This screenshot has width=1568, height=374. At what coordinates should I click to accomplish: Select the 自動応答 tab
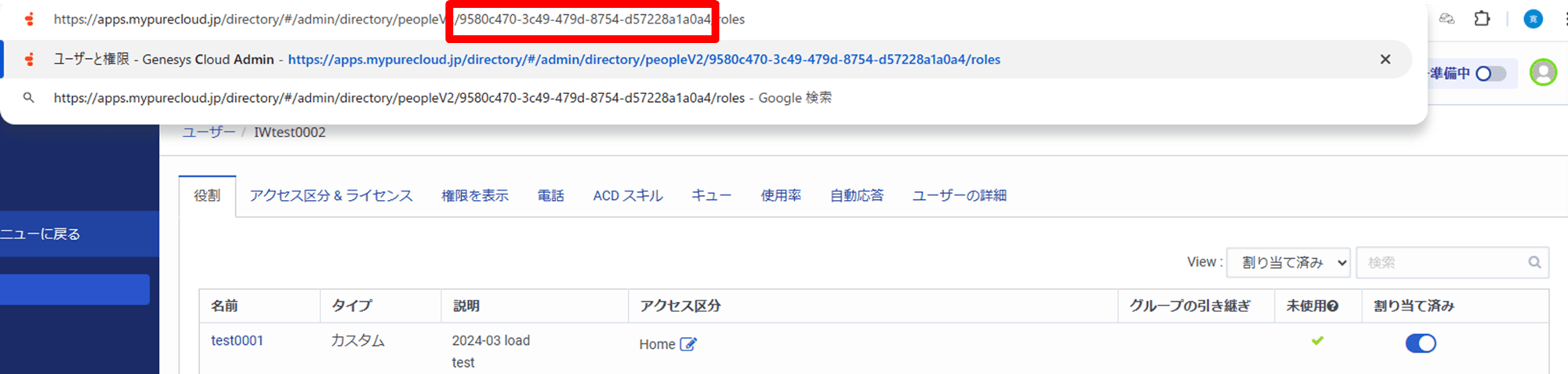coord(857,195)
